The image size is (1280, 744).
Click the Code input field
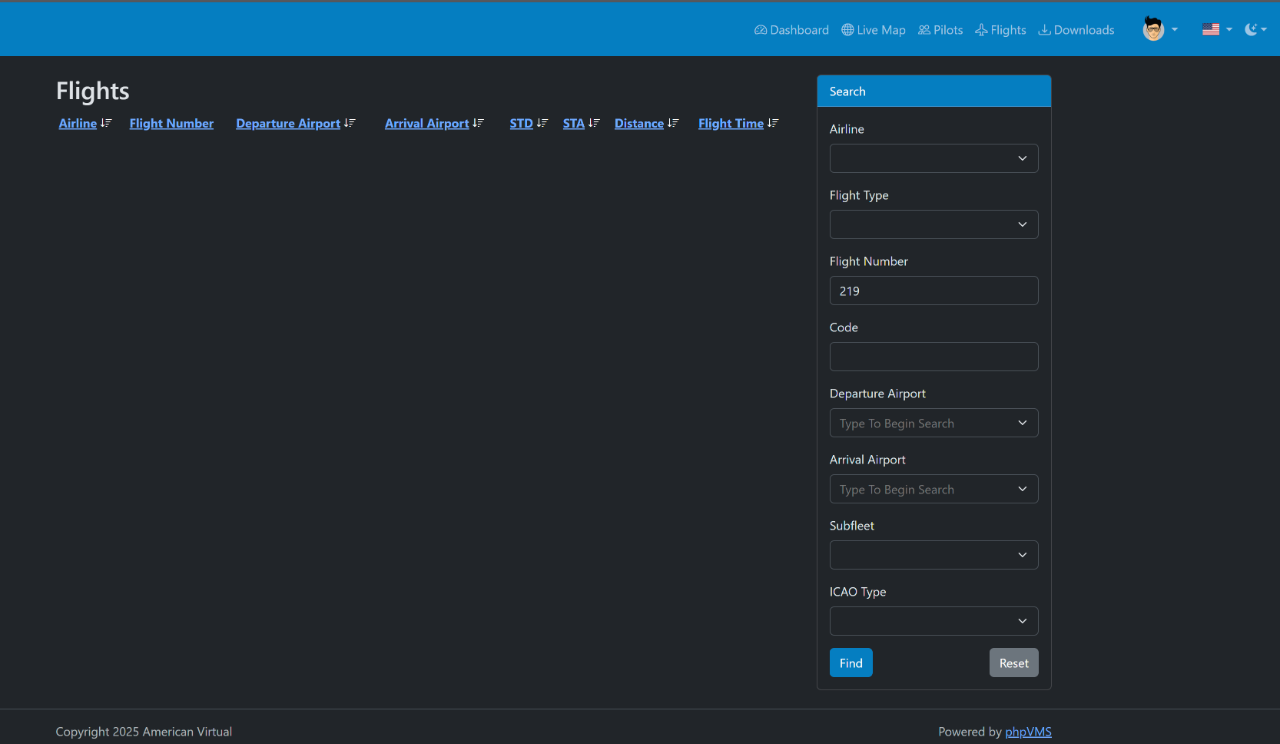933,356
